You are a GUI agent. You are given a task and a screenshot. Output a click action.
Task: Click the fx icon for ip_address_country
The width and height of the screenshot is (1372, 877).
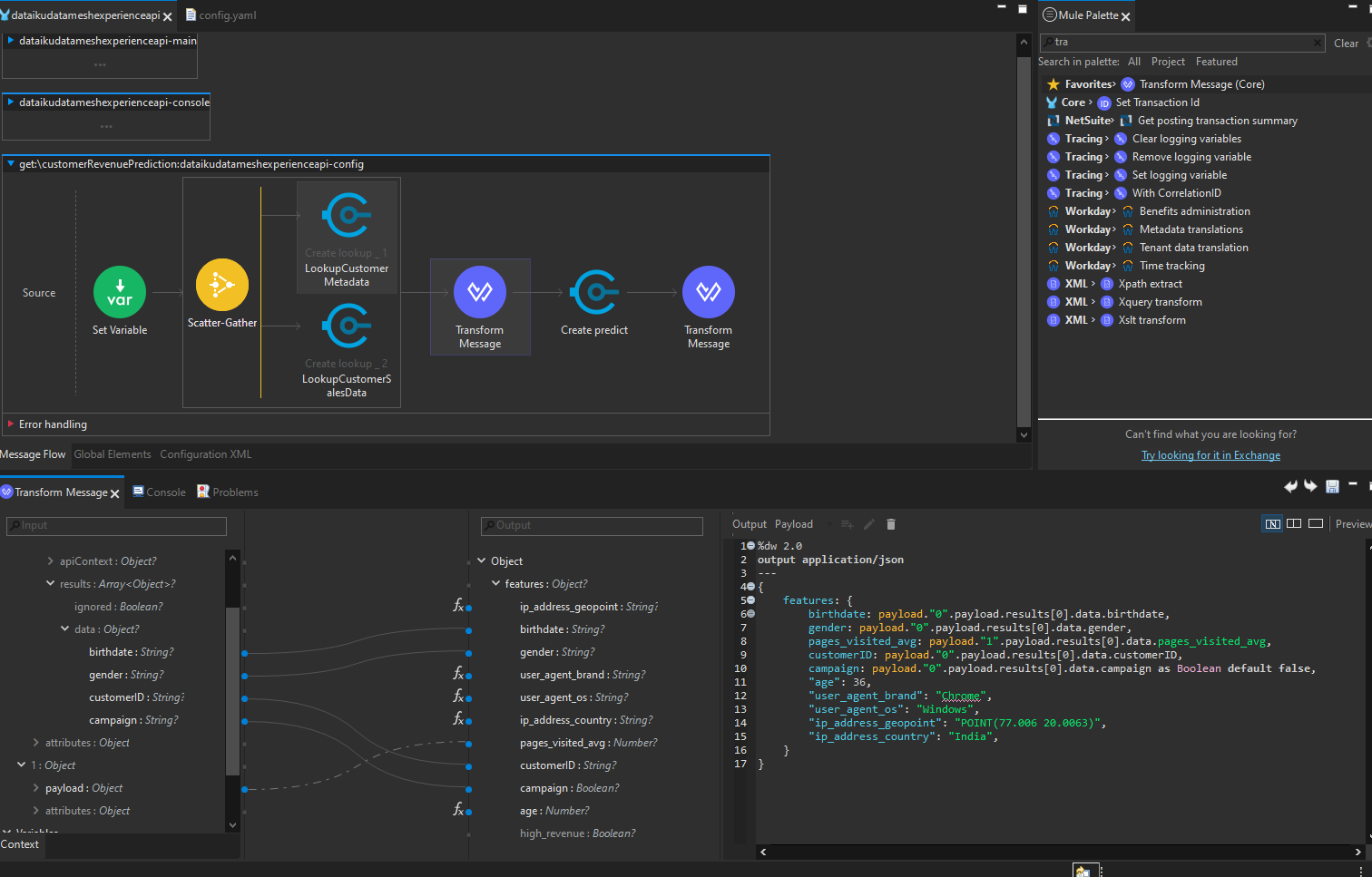[458, 718]
